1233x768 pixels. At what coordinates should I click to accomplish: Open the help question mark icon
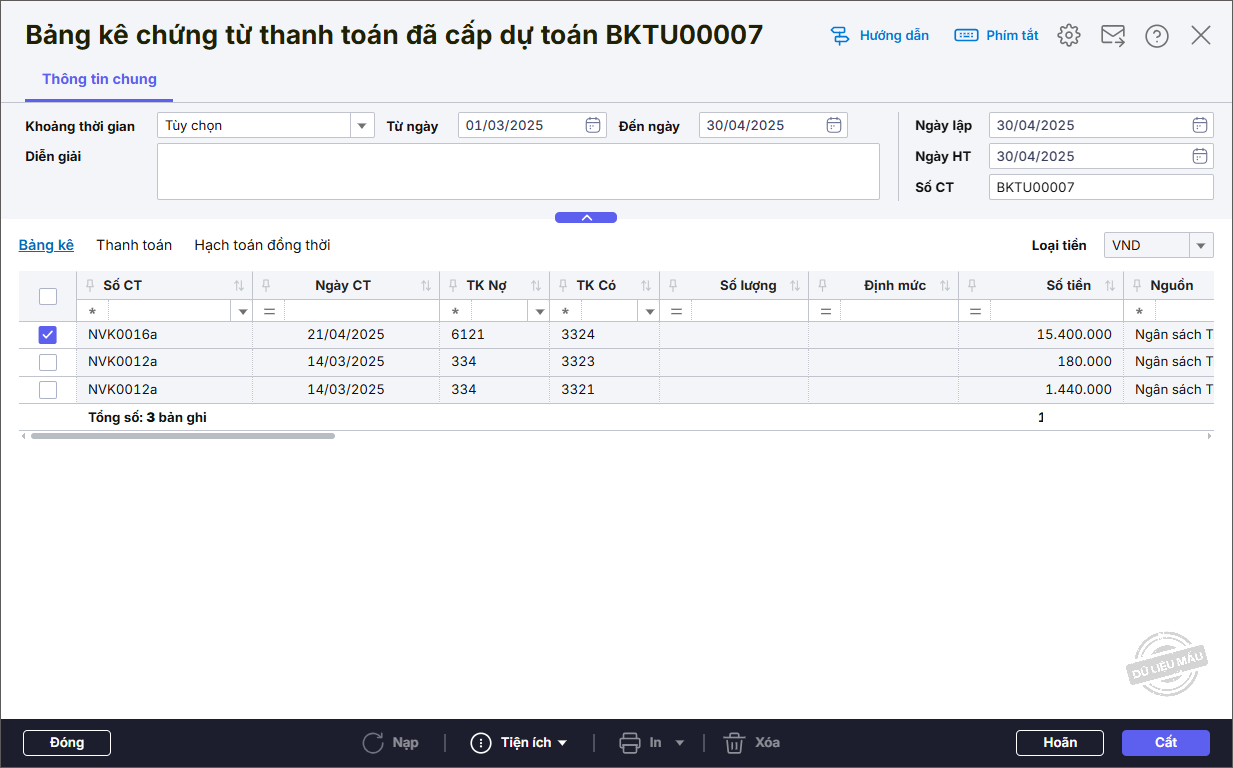click(1157, 36)
